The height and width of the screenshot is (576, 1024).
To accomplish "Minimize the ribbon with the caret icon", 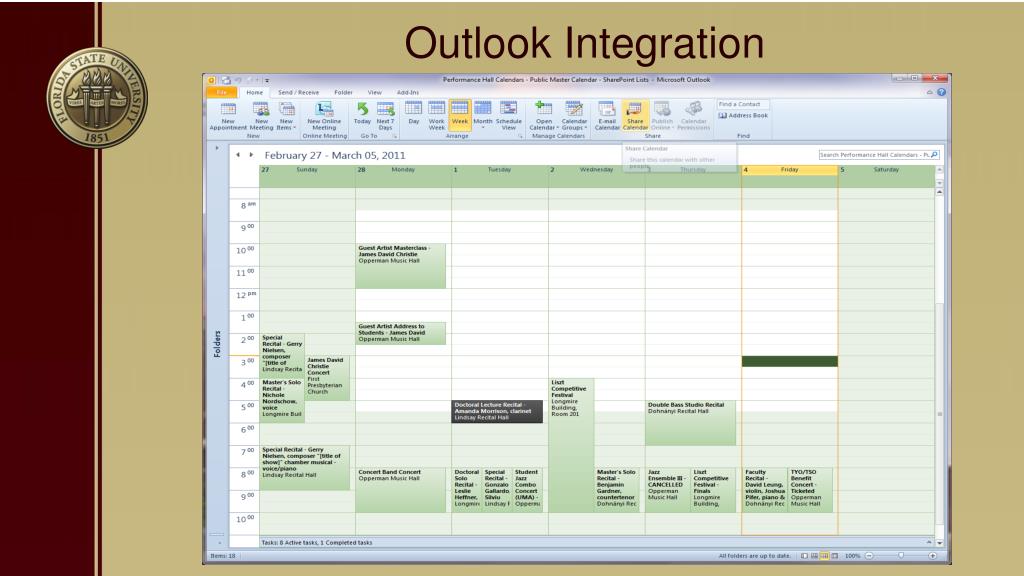I will (929, 92).
